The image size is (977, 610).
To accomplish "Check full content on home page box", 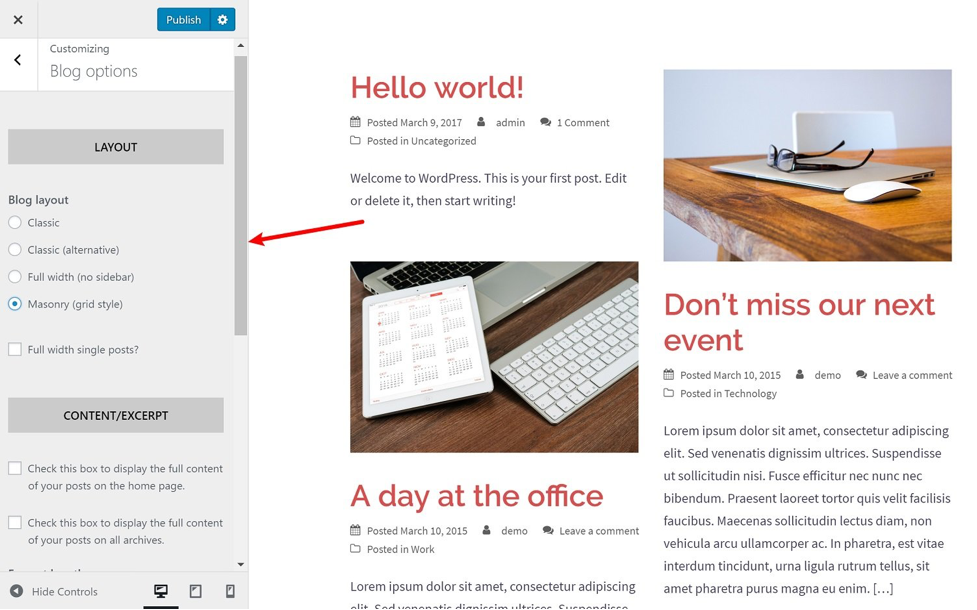I will [x=15, y=468].
